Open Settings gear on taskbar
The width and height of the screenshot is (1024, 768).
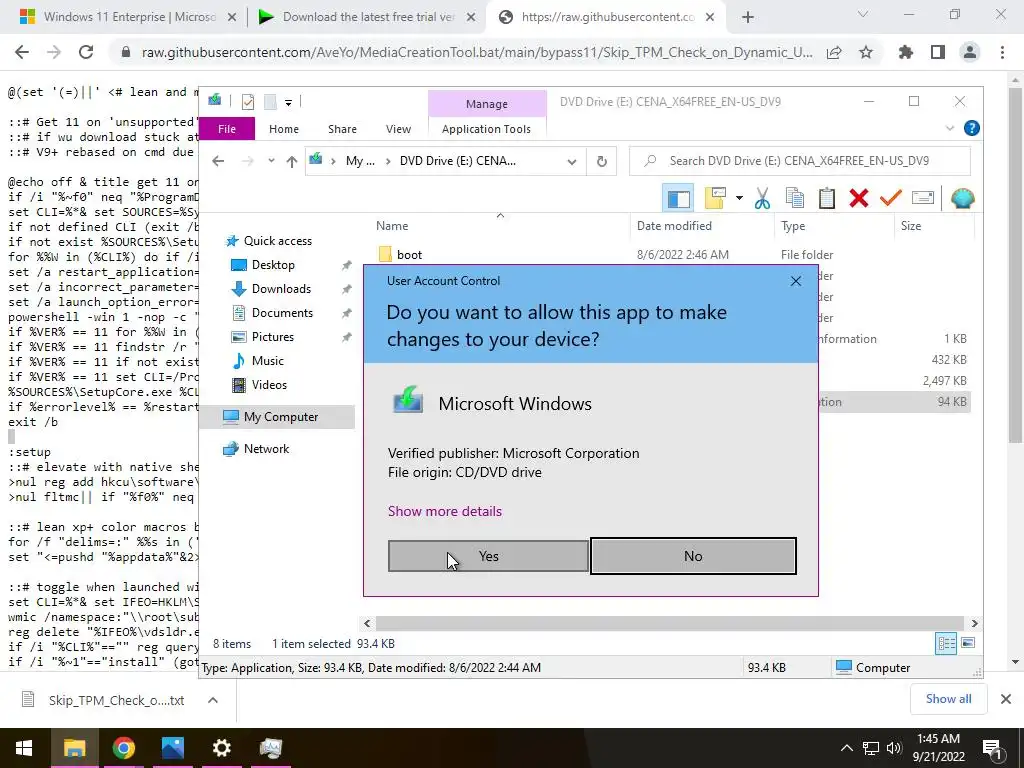pyautogui.click(x=221, y=748)
